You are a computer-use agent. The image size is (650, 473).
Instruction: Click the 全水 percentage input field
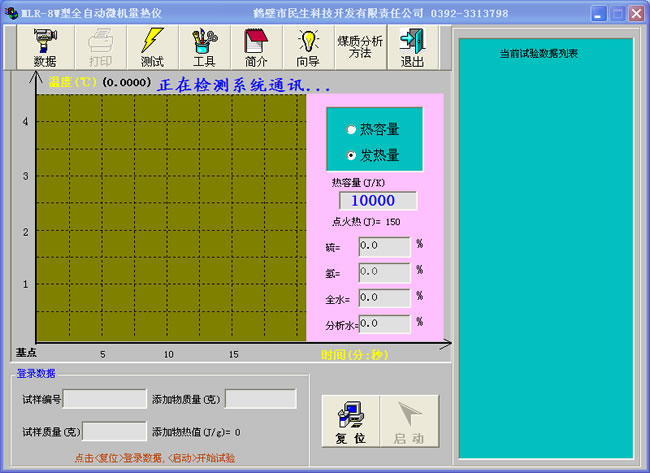384,297
